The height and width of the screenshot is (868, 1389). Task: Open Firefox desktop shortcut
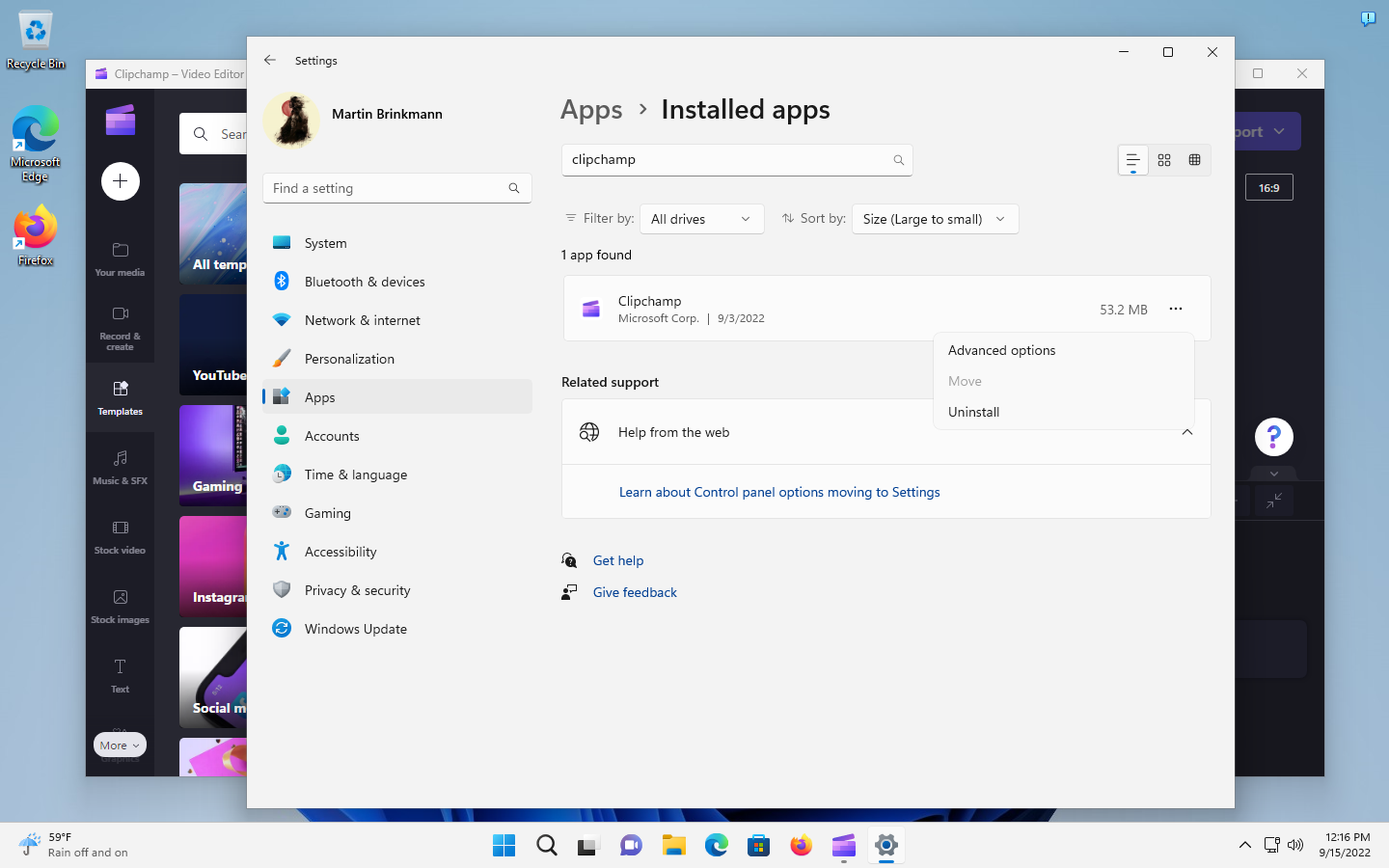coord(36,236)
